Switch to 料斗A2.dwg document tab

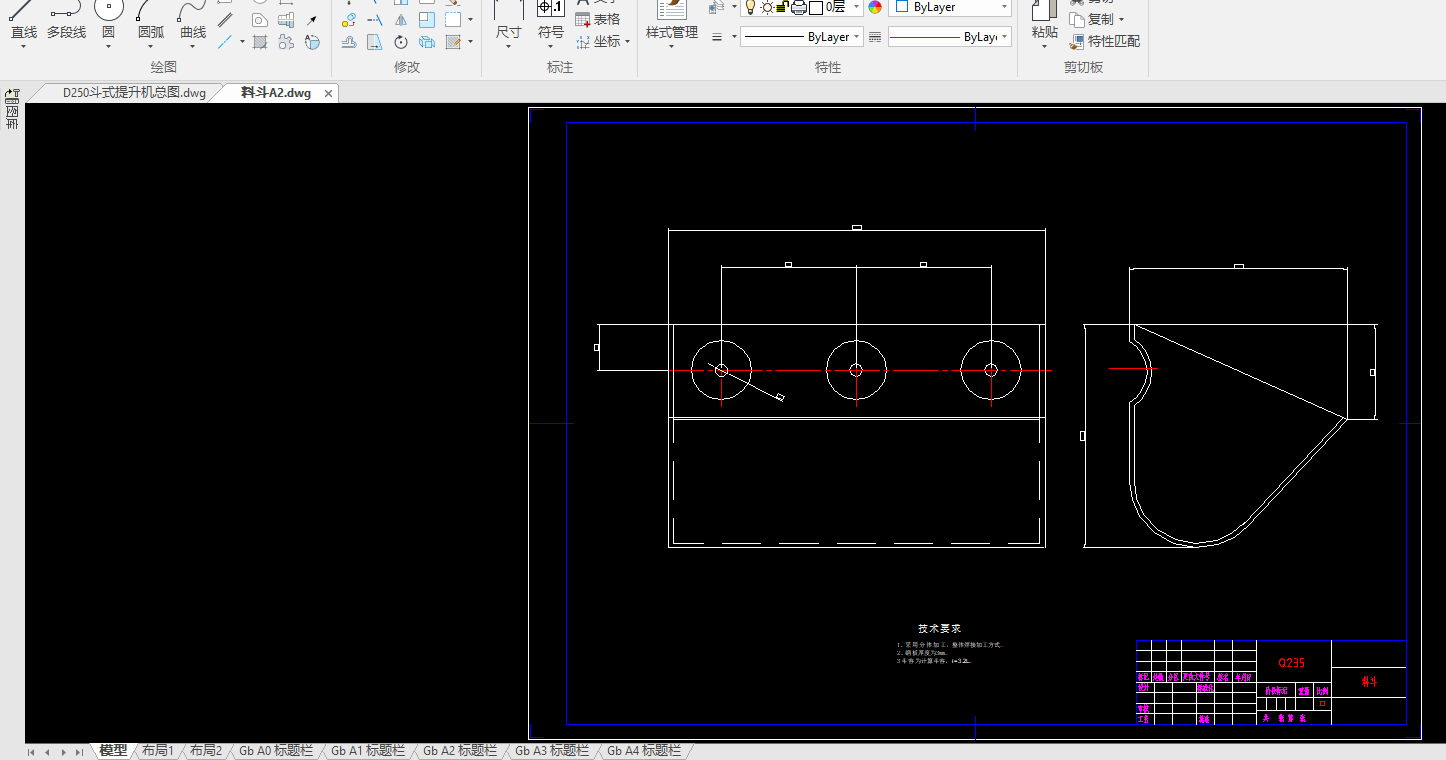click(276, 93)
